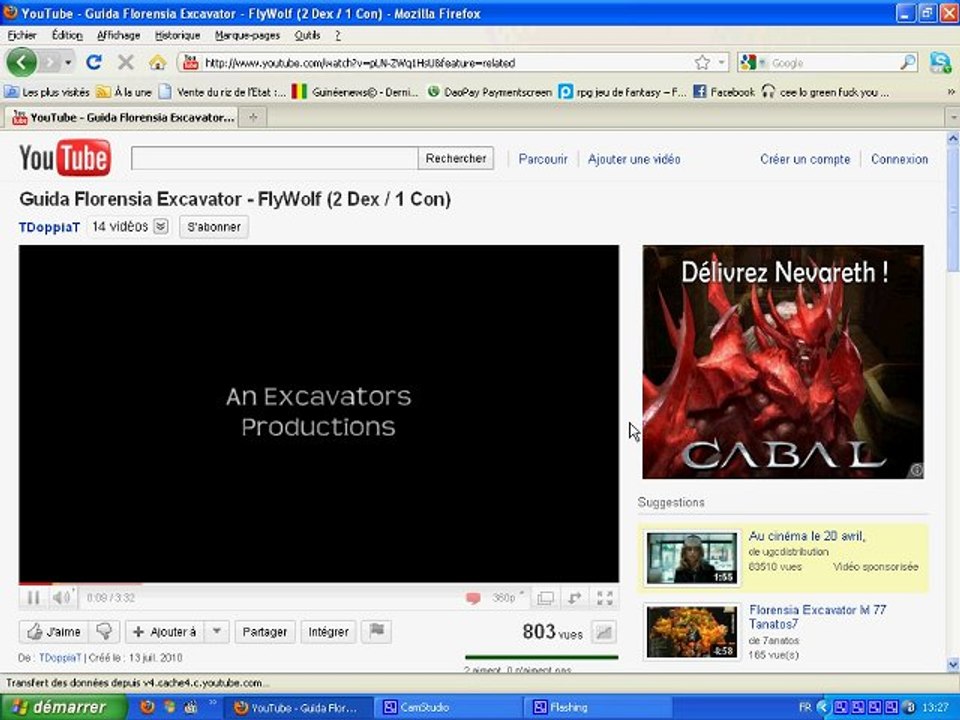This screenshot has height=720, width=960.
Task: Click the Rechercher button
Action: 456,159
